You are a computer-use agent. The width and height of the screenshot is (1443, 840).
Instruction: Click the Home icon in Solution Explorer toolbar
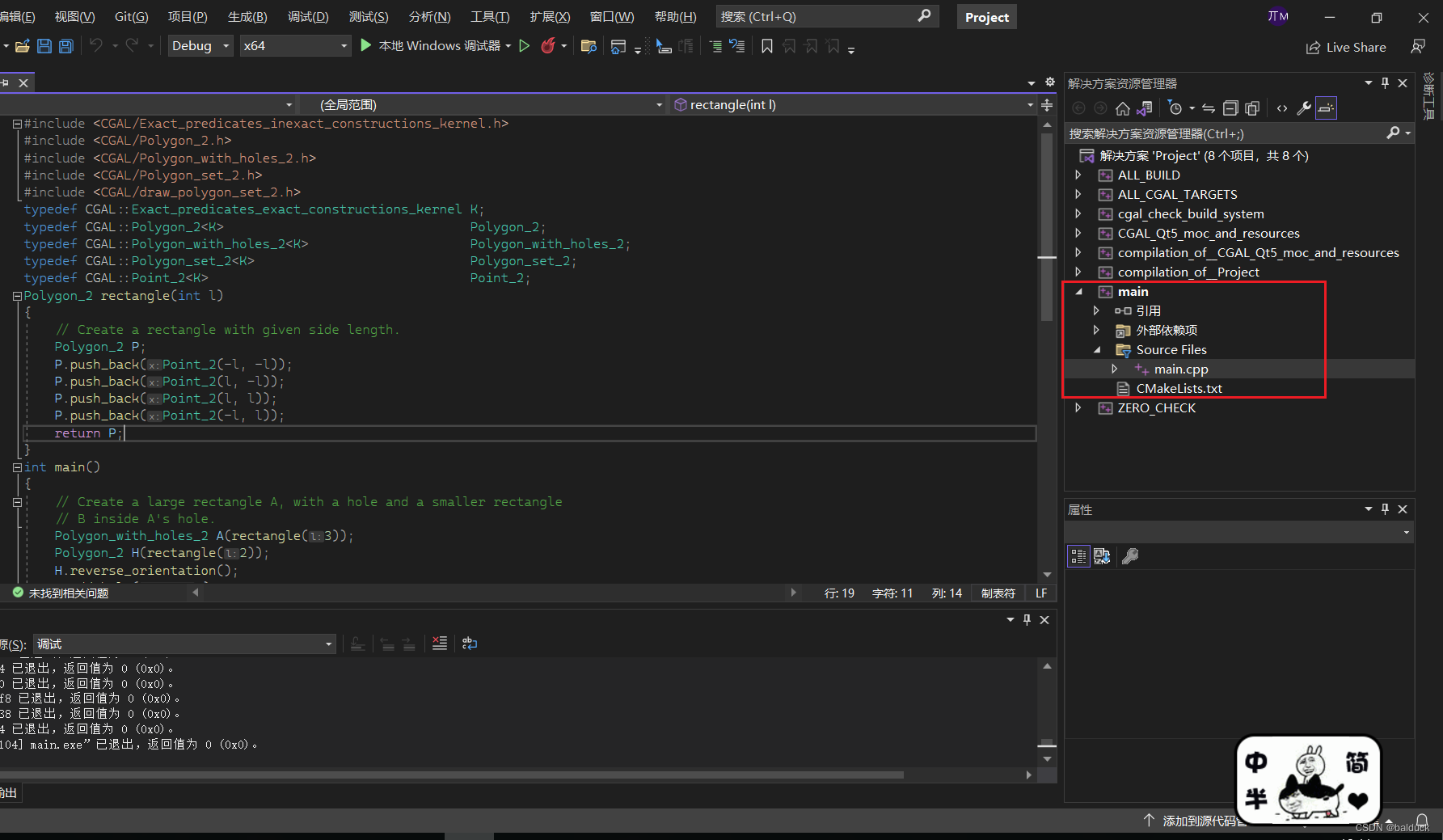tap(1122, 108)
